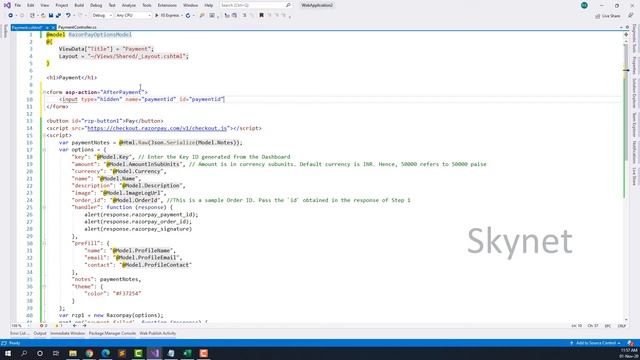This screenshot has width=640, height=360.
Task: Open the Any CPU platform dropdown
Action: [133, 16]
